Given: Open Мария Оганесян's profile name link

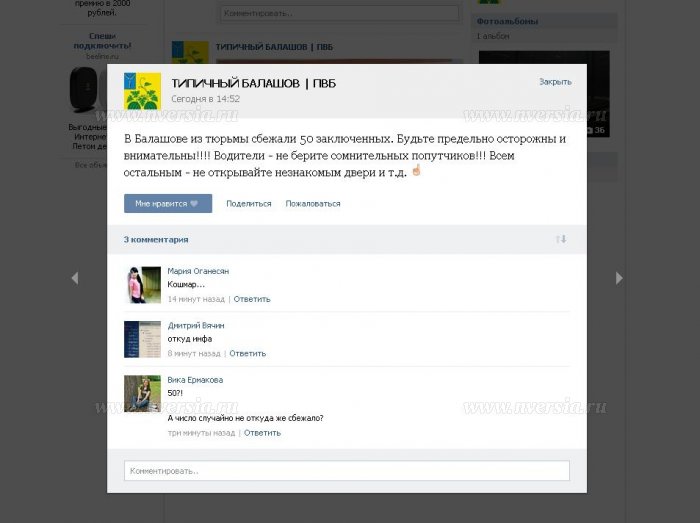Looking at the screenshot, I should 198,271.
